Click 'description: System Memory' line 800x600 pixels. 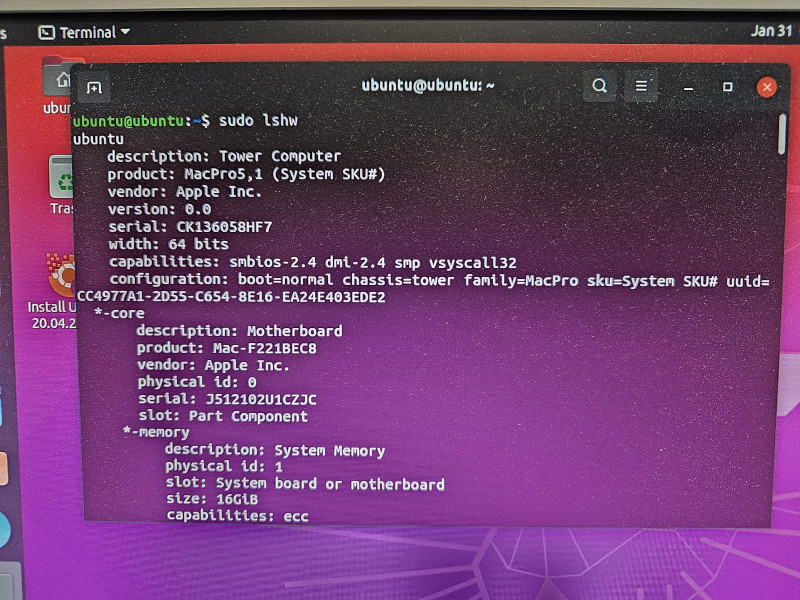pos(274,450)
